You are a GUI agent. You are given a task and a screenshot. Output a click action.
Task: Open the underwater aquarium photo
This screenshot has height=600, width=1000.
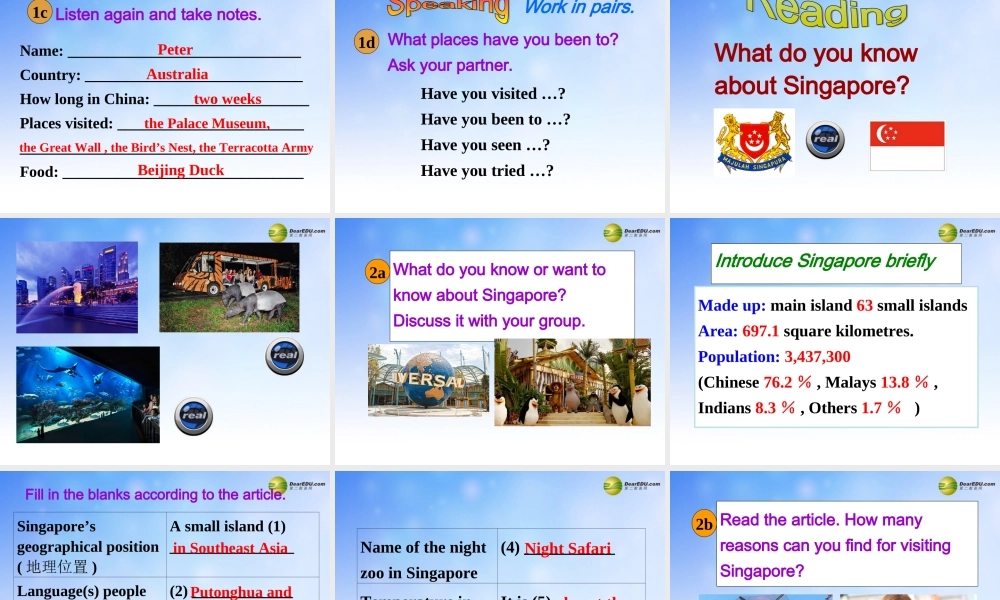pos(87,393)
